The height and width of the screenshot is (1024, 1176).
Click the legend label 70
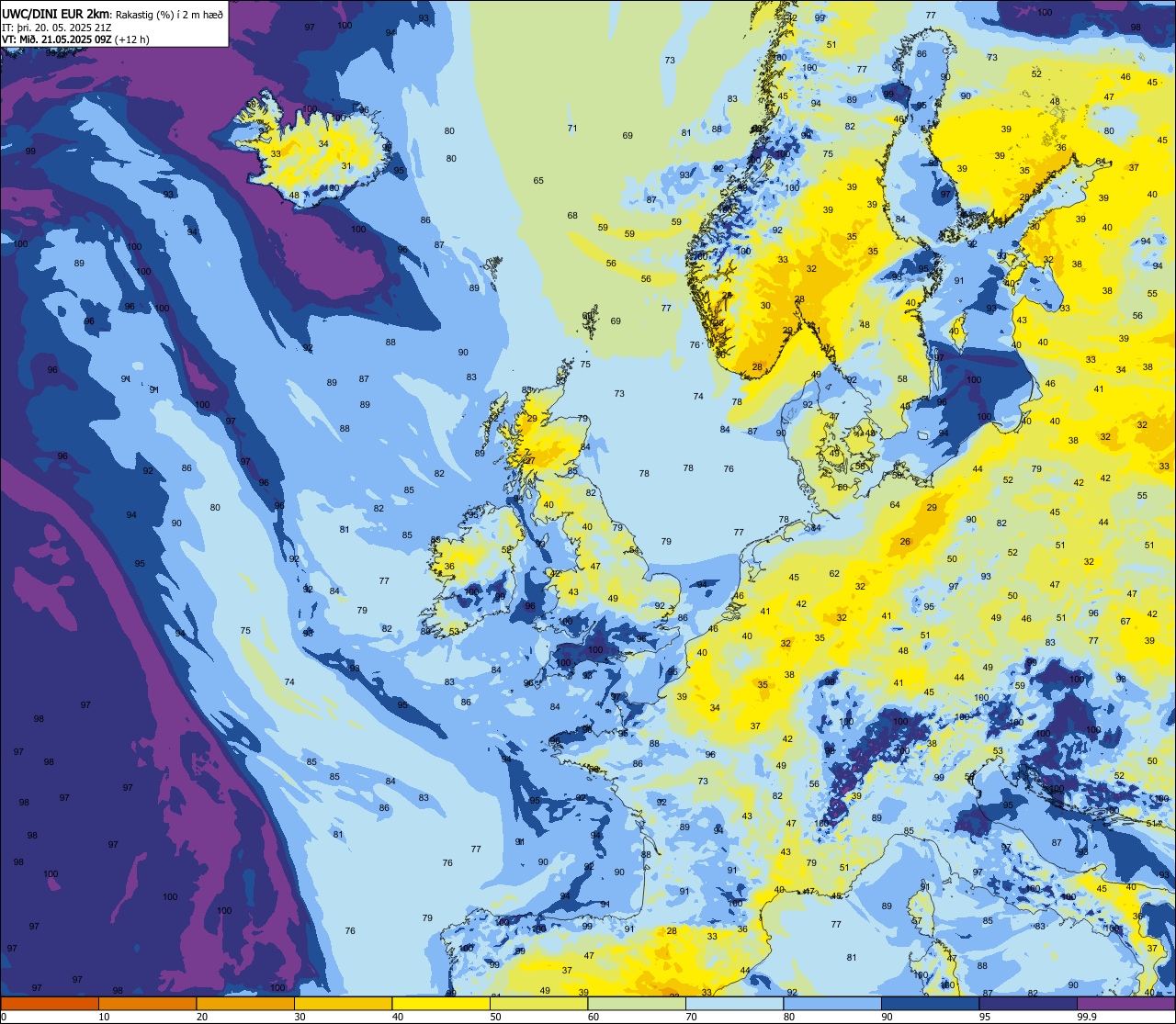(x=691, y=1017)
